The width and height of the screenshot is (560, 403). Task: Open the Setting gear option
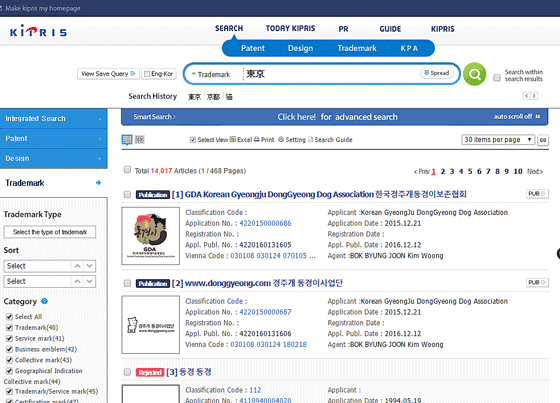pyautogui.click(x=281, y=139)
